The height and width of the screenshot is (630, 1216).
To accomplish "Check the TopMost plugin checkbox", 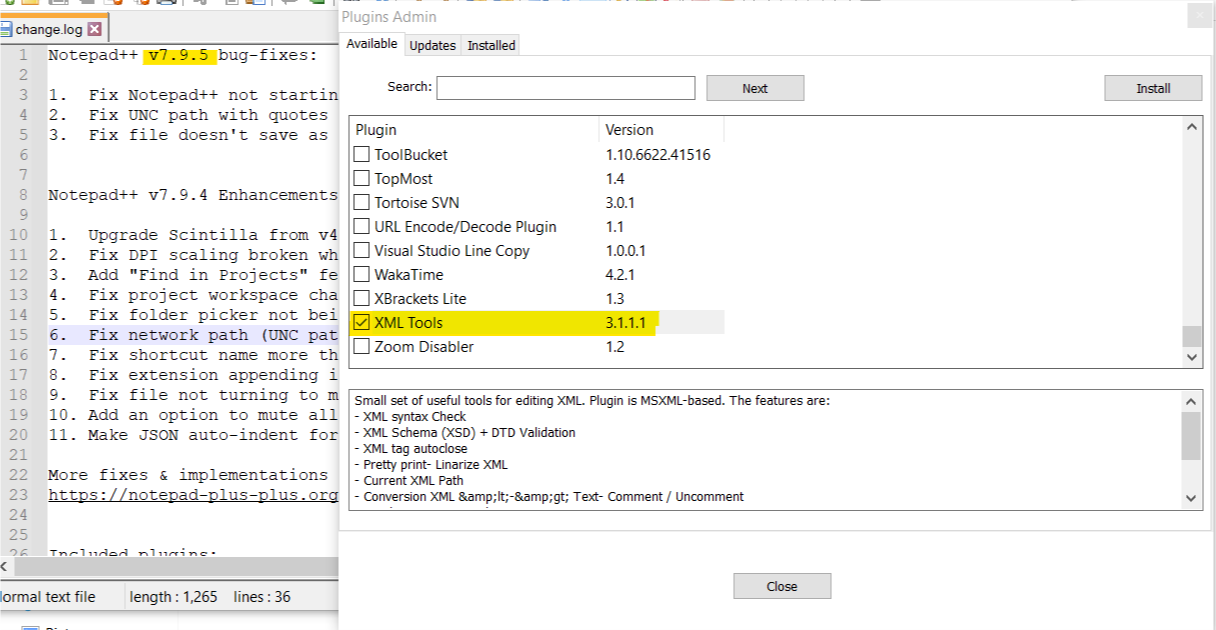I will pyautogui.click(x=362, y=179).
